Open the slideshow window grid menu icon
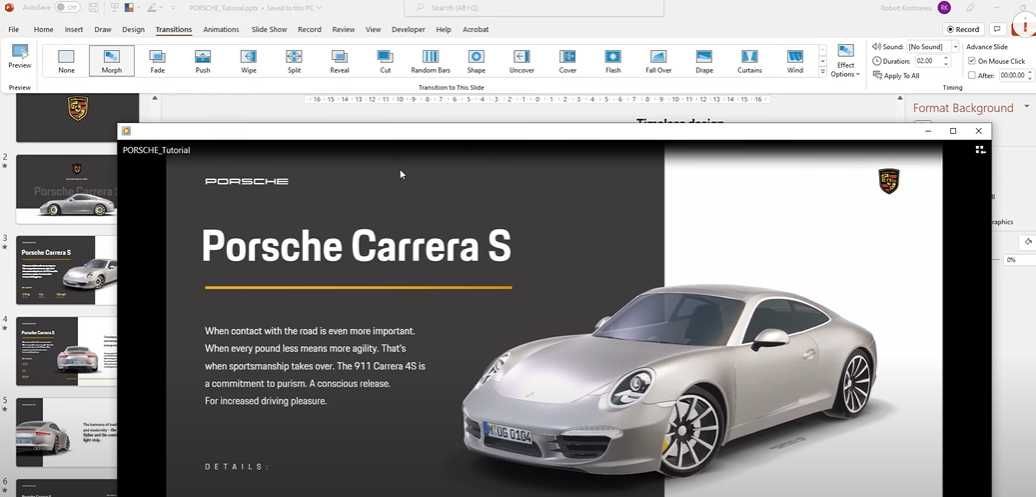The image size is (1036, 497). pyautogui.click(x=980, y=150)
